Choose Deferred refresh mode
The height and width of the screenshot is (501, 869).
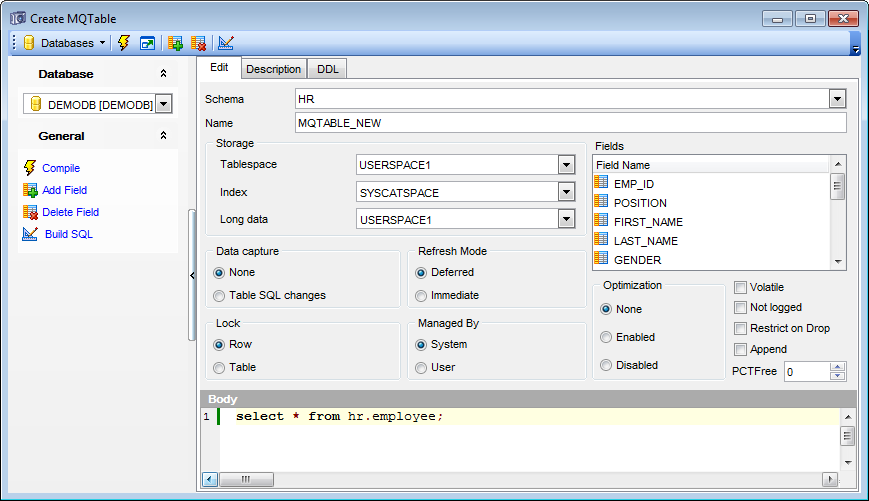(421, 273)
